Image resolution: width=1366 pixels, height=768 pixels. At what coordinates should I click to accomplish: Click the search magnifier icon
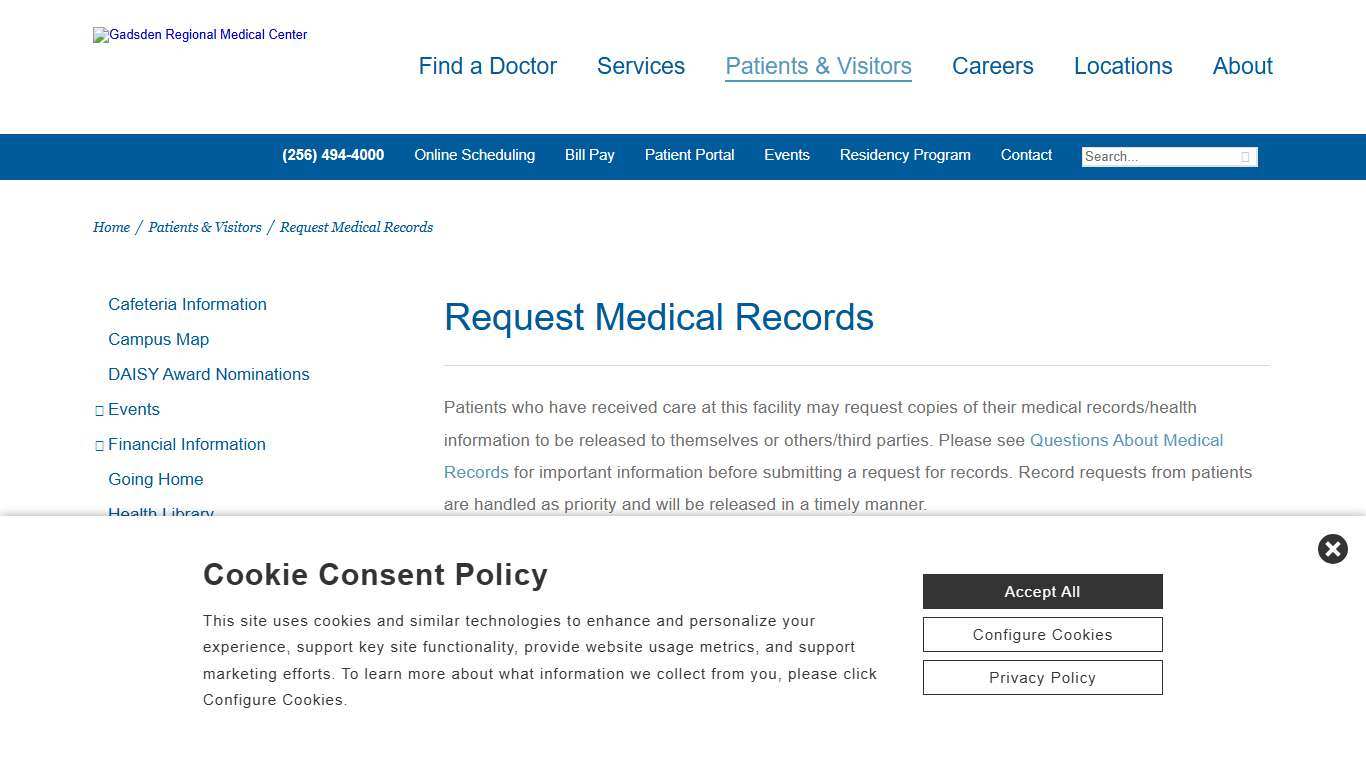(x=1245, y=157)
